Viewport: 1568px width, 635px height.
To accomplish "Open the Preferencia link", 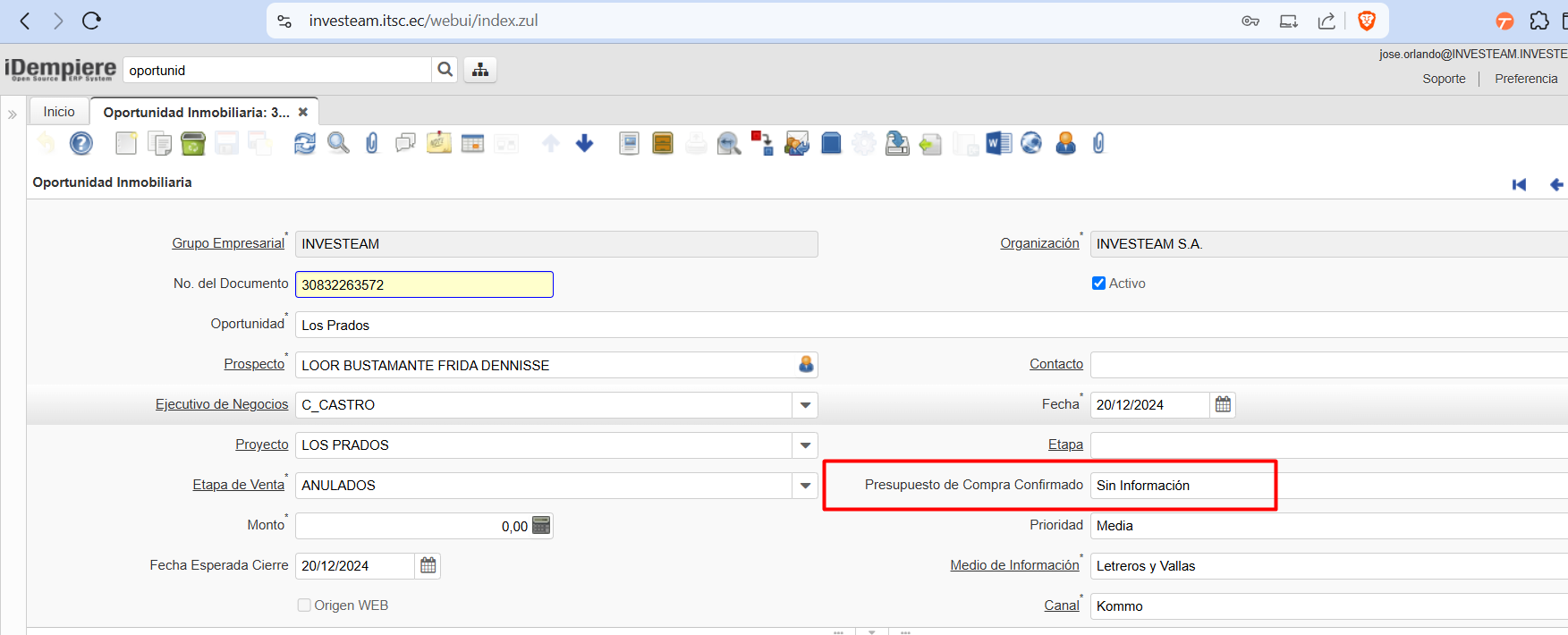I will [1526, 79].
